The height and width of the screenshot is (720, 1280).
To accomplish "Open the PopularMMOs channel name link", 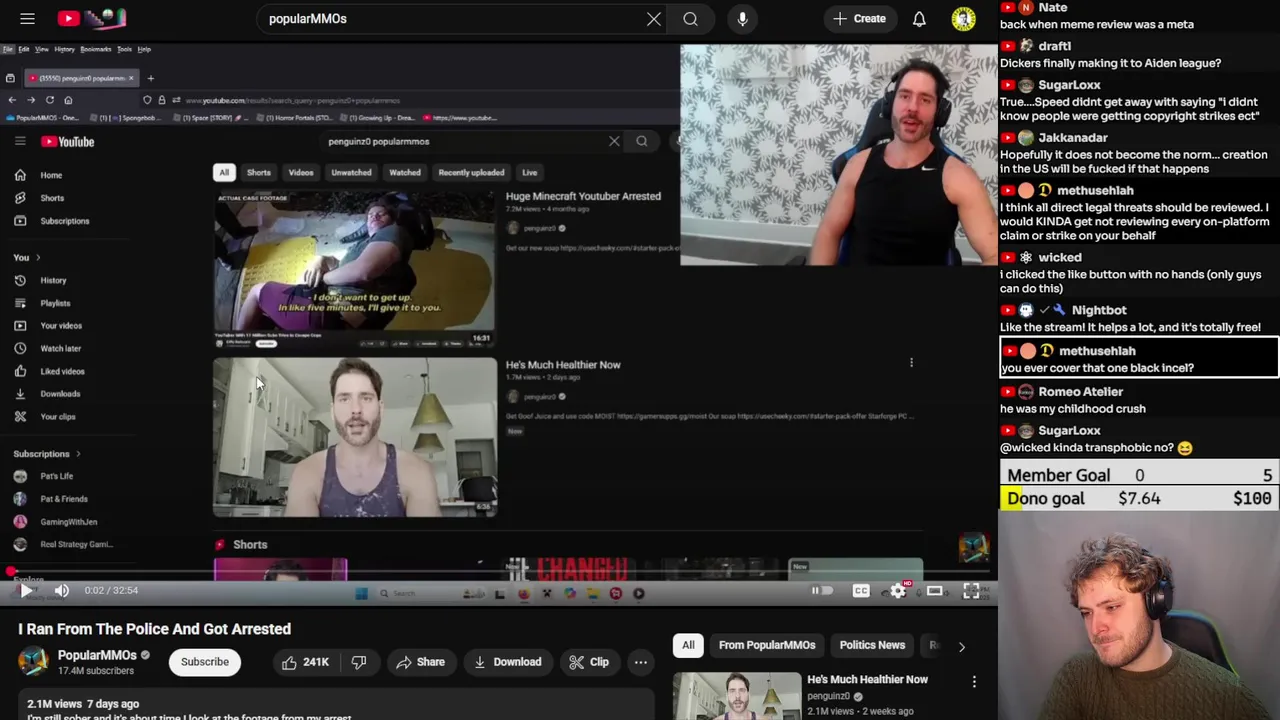I will coord(97,655).
